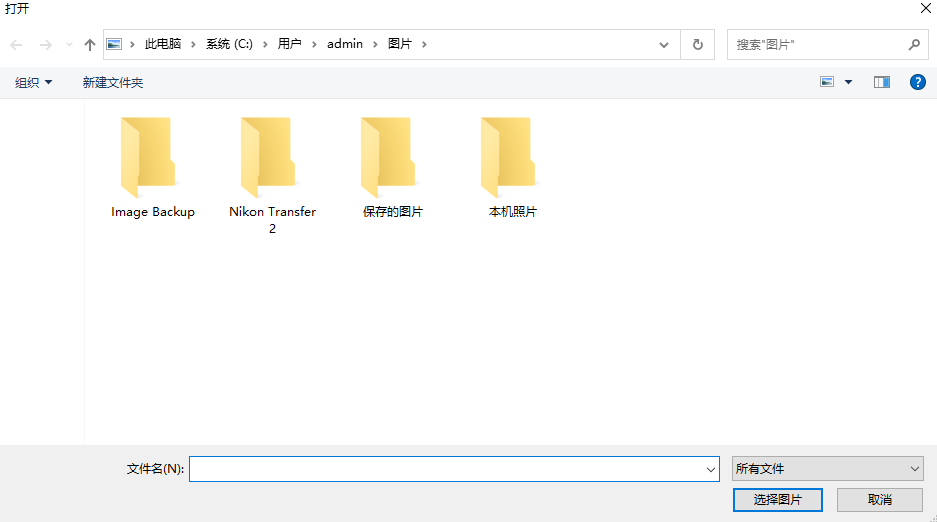Image resolution: width=937 pixels, height=522 pixels.
Task: Click into the 文件名 text field
Action: pos(446,469)
